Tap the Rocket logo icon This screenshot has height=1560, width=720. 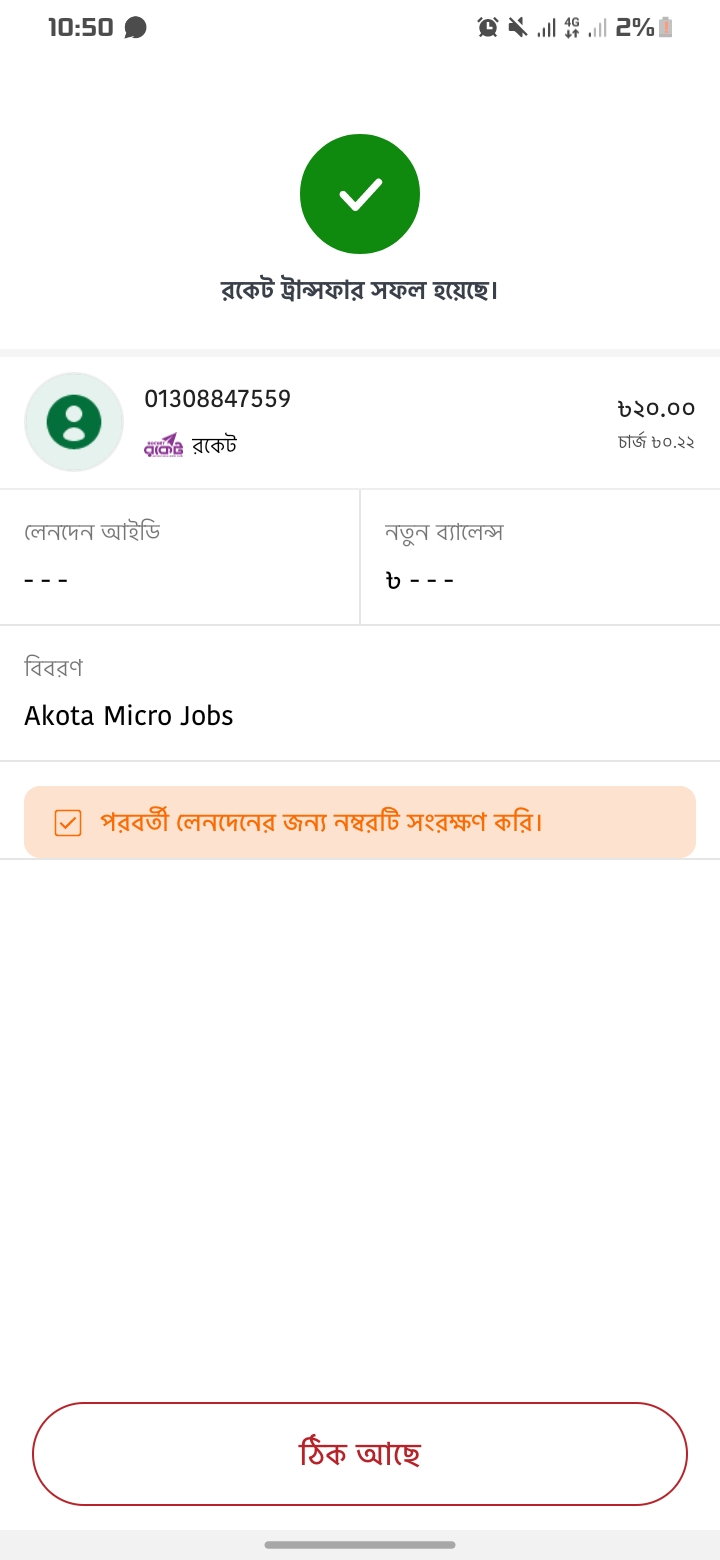click(164, 445)
